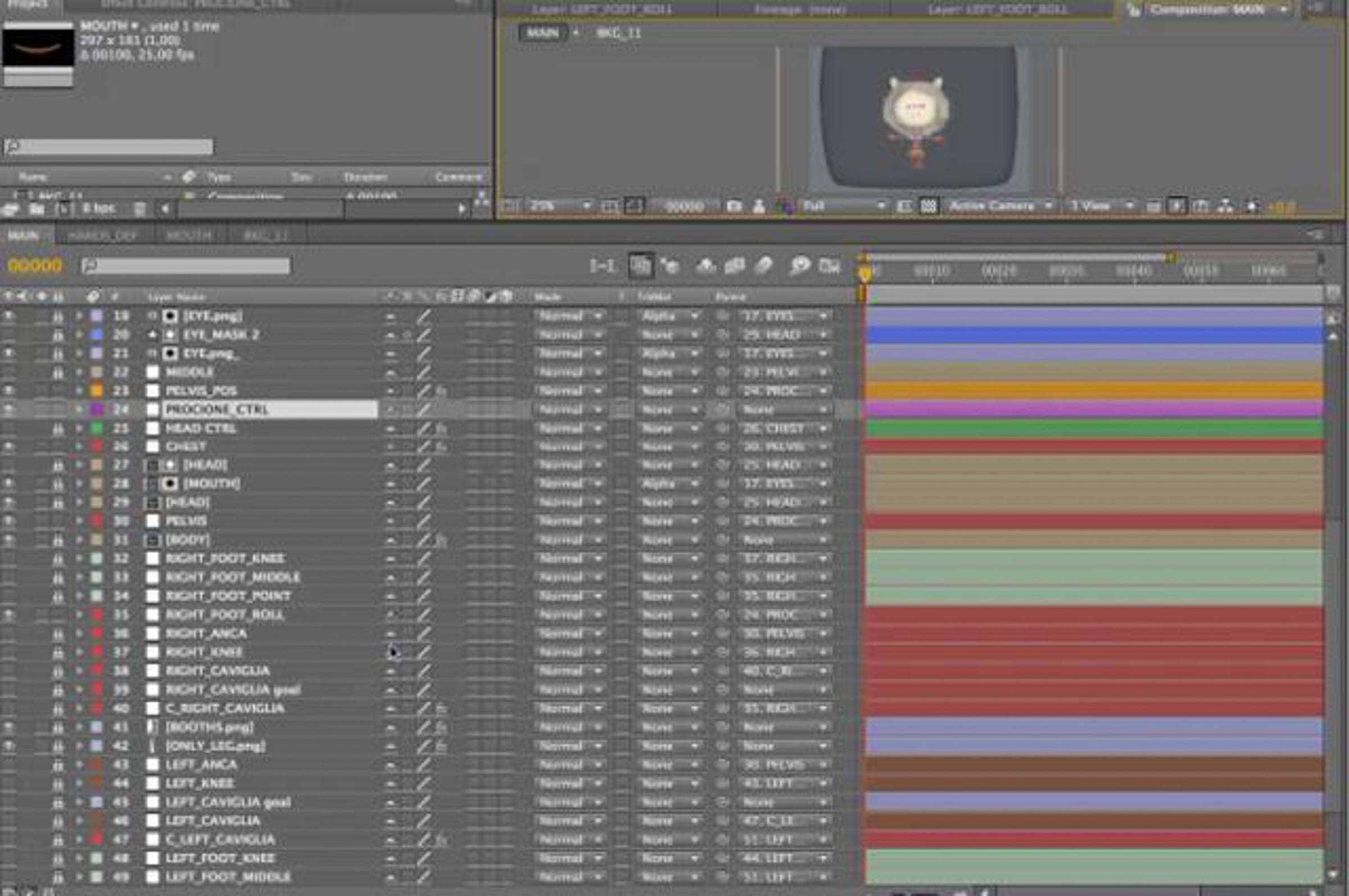The image size is (1349, 896).
Task: Click the MAIN breadcrumb in the viewer
Action: (542, 33)
